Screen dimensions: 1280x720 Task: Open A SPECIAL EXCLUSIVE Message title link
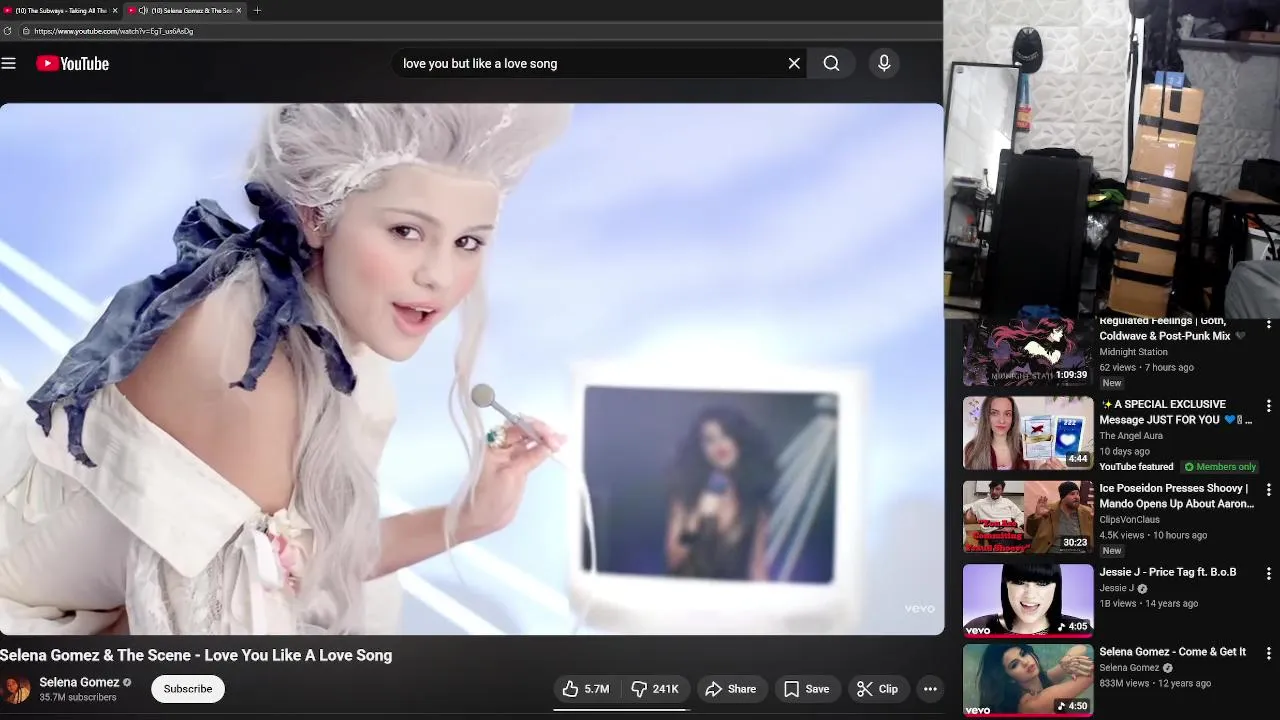(1175, 412)
